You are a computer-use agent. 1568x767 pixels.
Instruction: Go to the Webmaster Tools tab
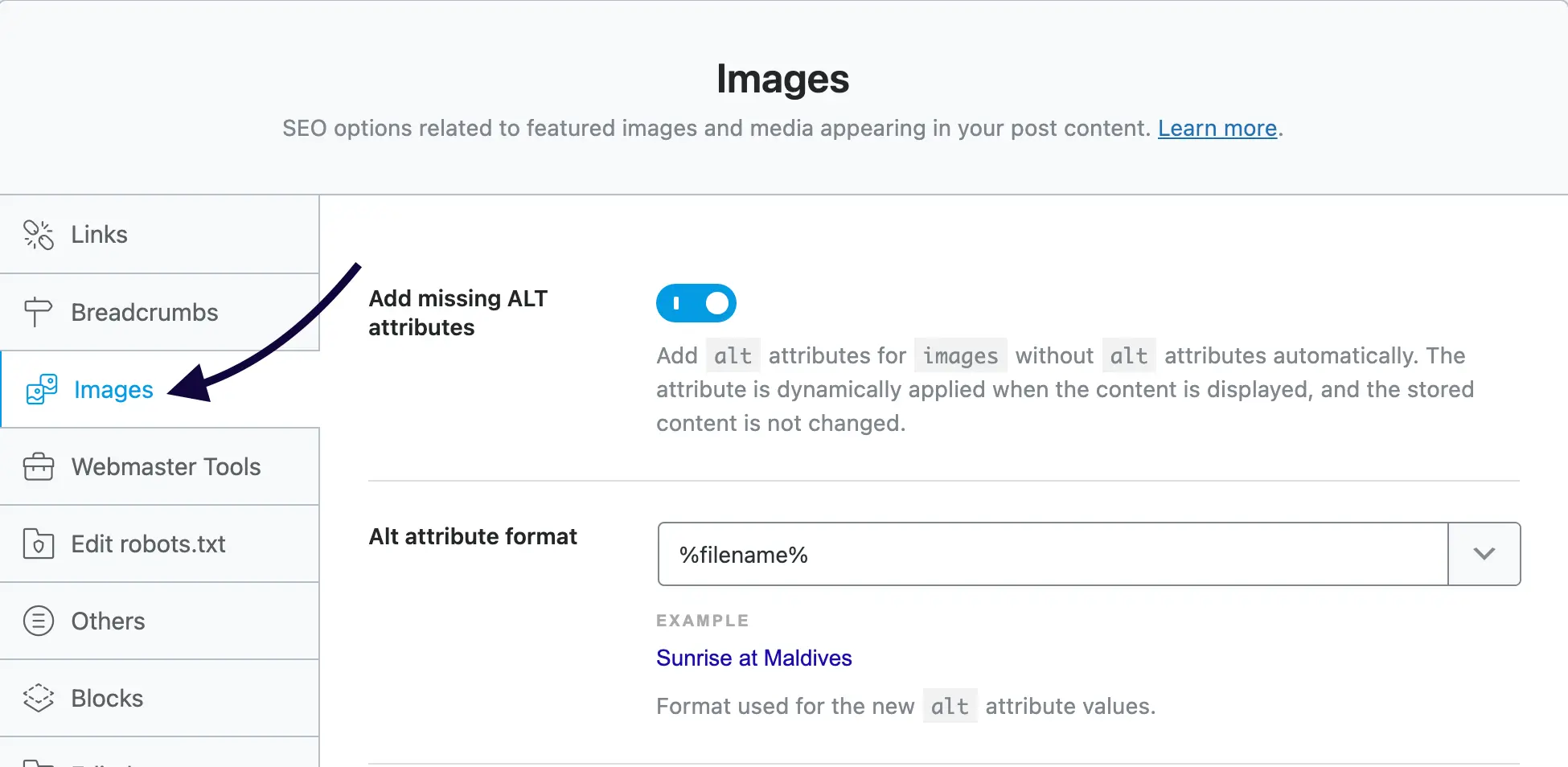coord(166,466)
